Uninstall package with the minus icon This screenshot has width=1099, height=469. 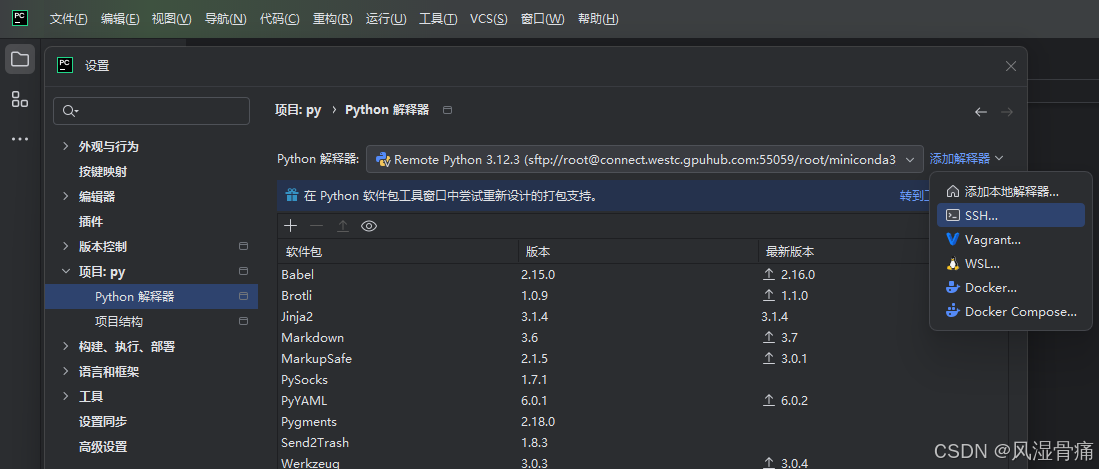click(316, 226)
